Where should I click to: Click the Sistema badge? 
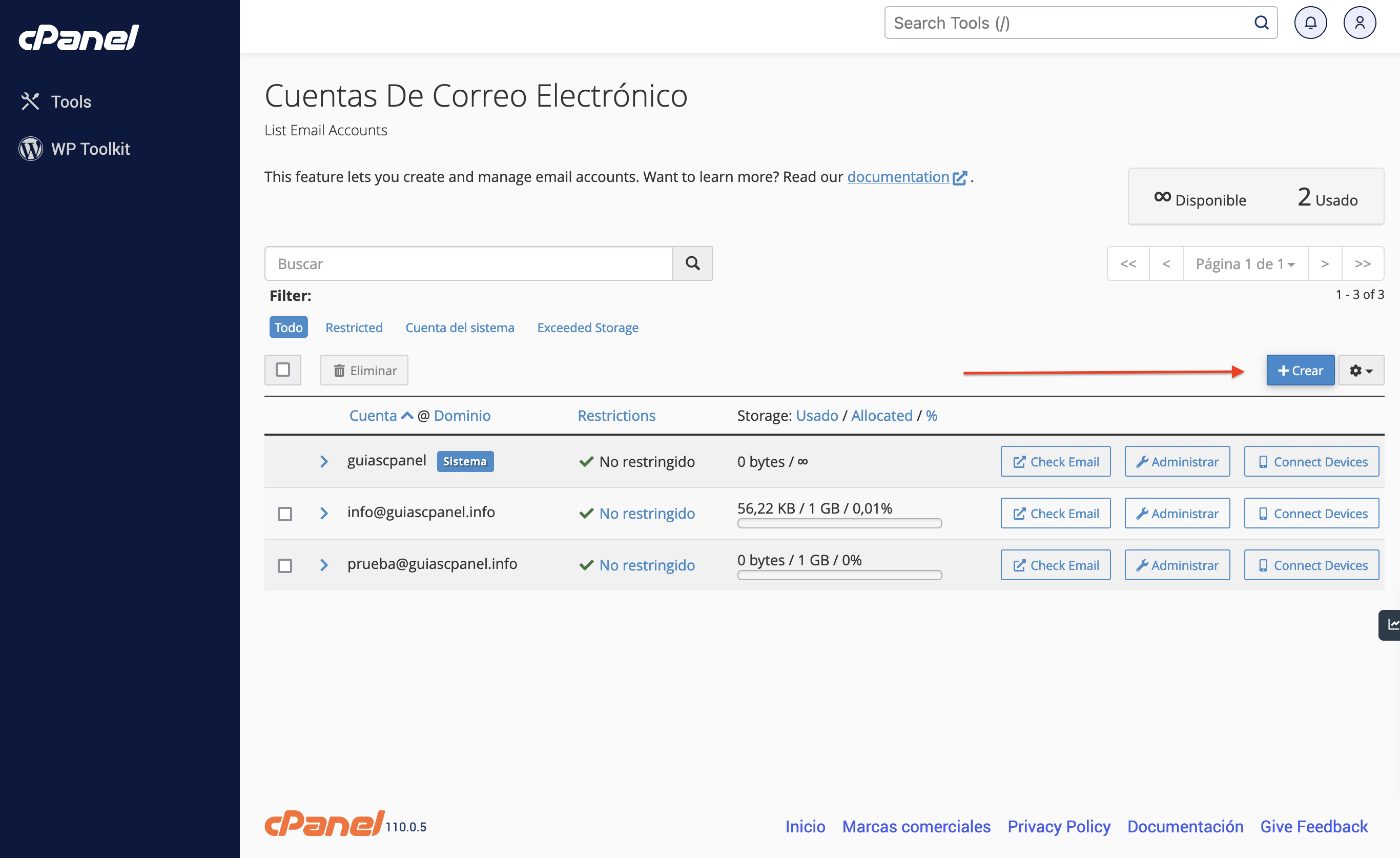[465, 461]
